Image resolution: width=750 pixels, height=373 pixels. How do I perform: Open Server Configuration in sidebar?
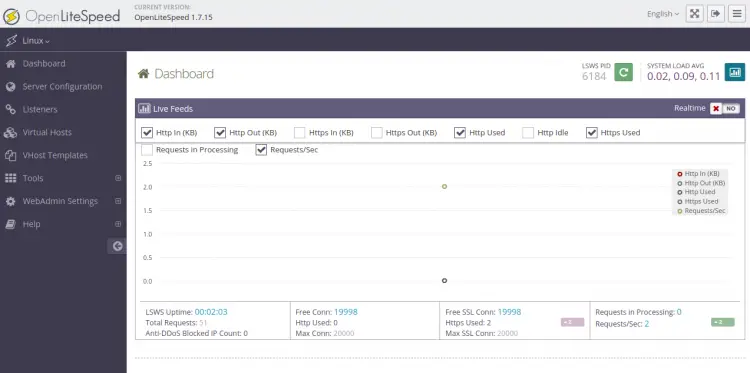[63, 87]
